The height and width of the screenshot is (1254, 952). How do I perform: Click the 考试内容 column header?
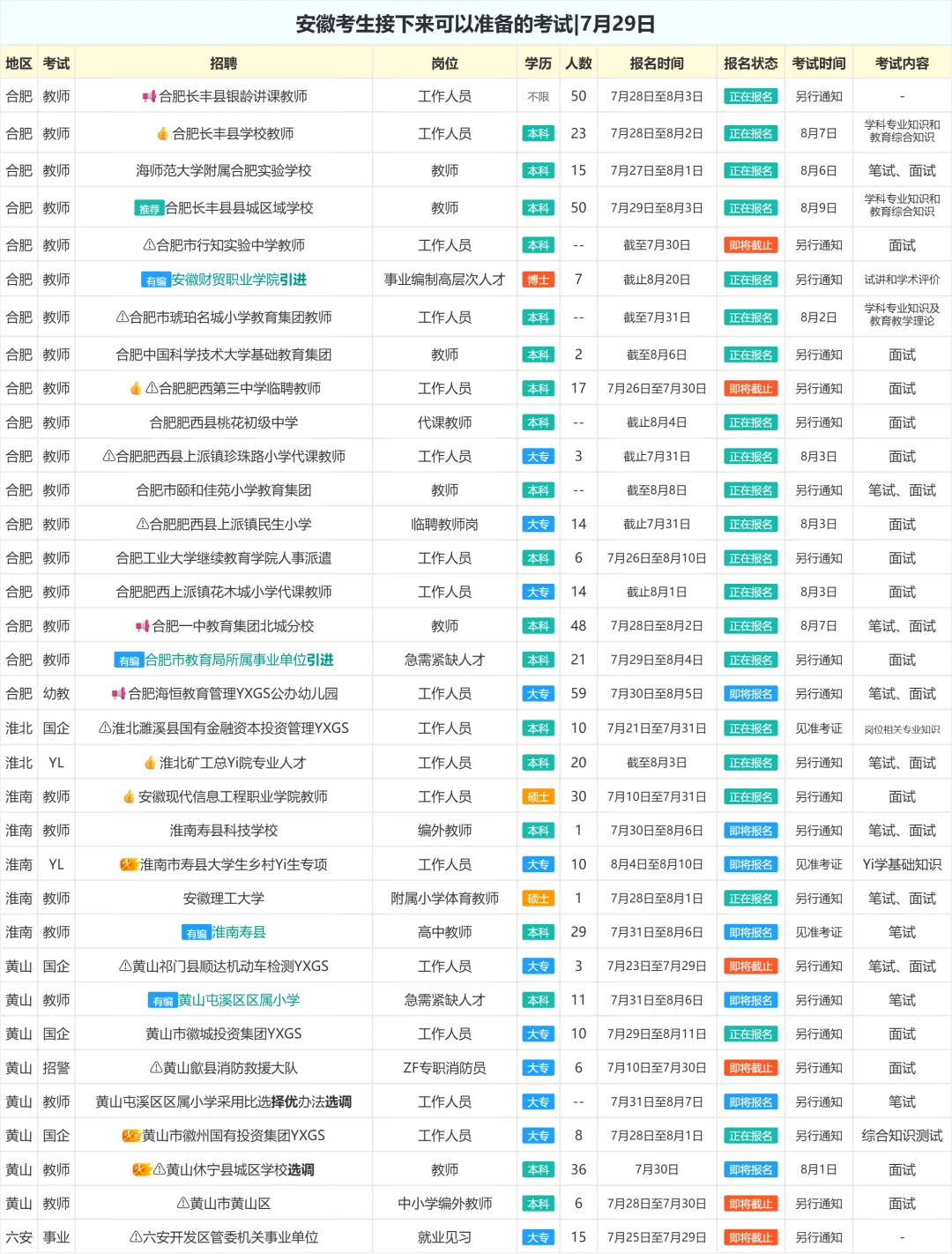tap(902, 63)
